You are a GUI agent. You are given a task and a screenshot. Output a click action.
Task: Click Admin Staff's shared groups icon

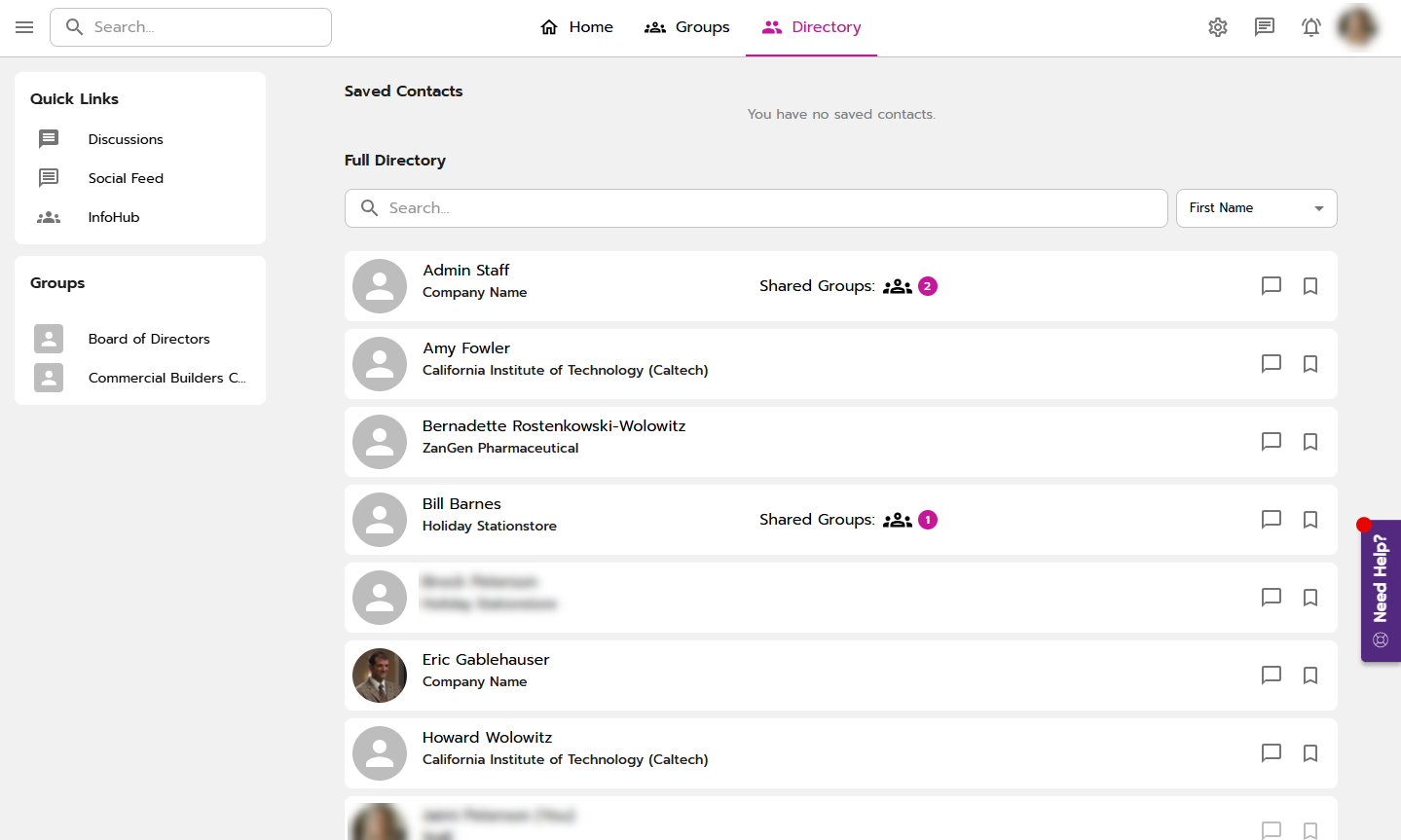(898, 286)
